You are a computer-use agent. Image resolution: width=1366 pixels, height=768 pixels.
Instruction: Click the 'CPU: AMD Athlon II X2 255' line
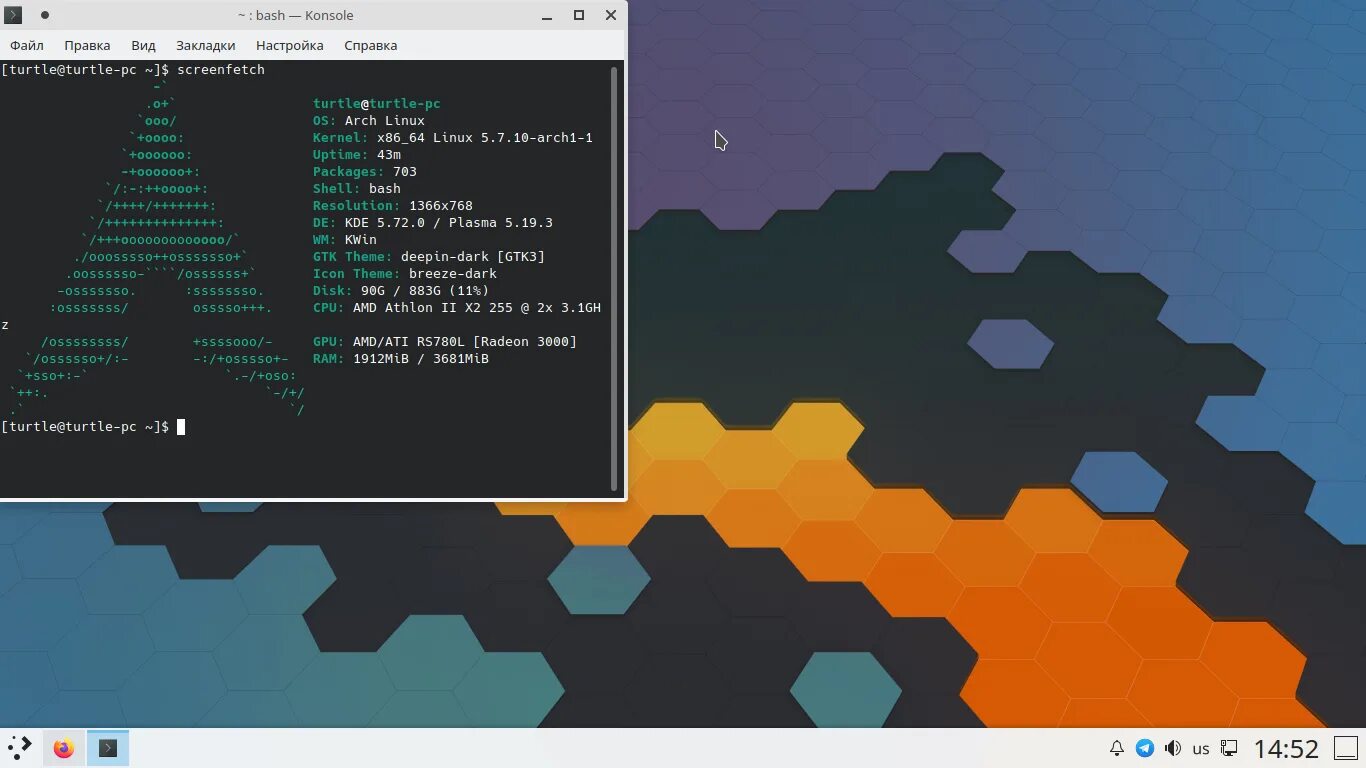457,308
